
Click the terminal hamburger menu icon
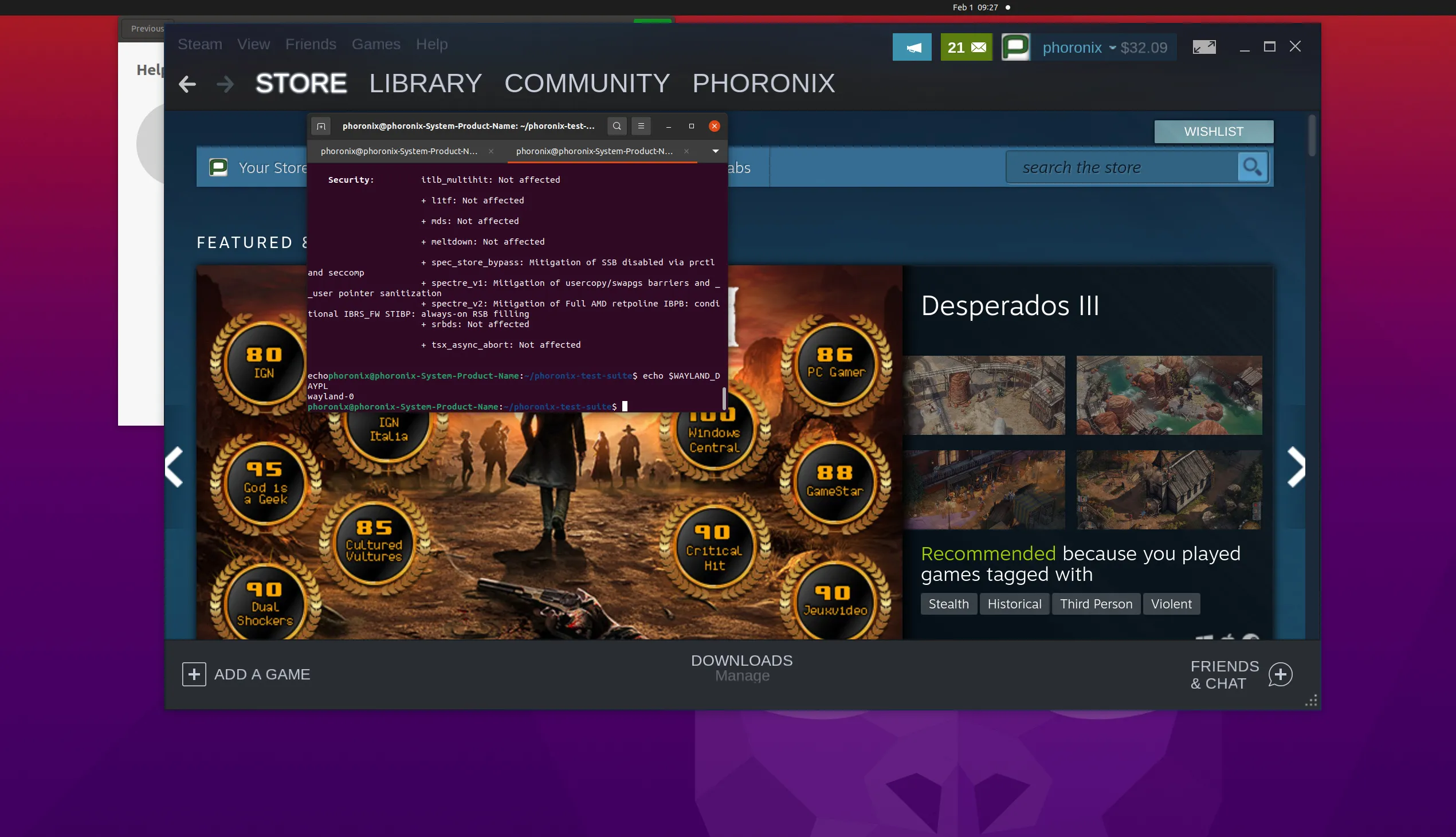click(x=640, y=125)
